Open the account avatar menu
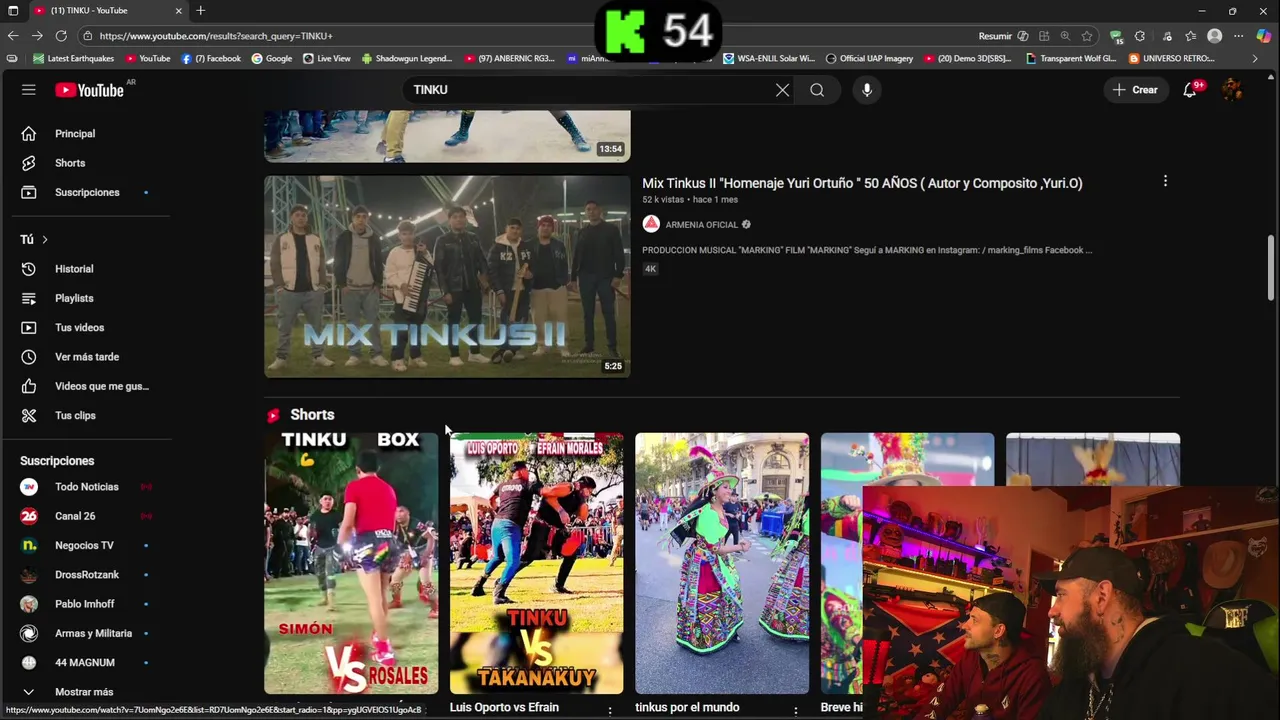 tap(1232, 90)
